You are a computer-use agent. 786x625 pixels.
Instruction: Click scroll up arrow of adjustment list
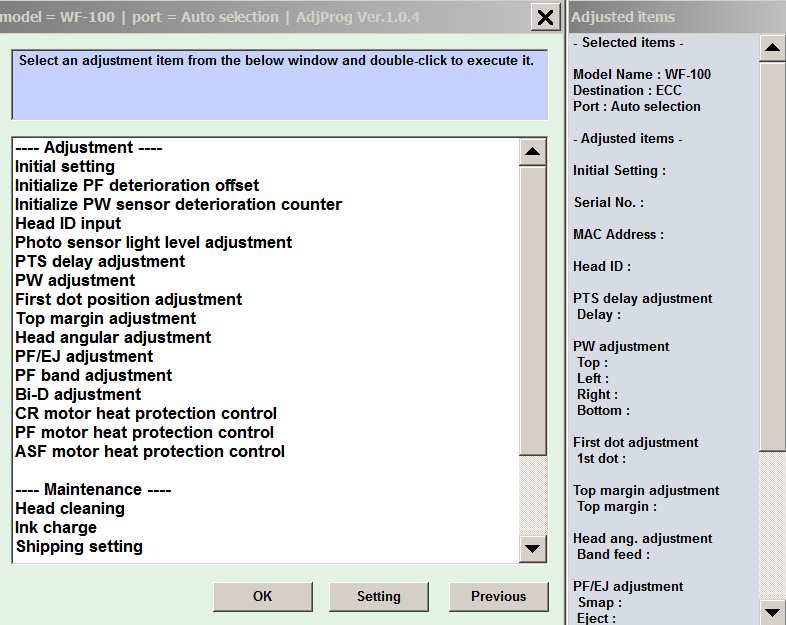point(532,151)
